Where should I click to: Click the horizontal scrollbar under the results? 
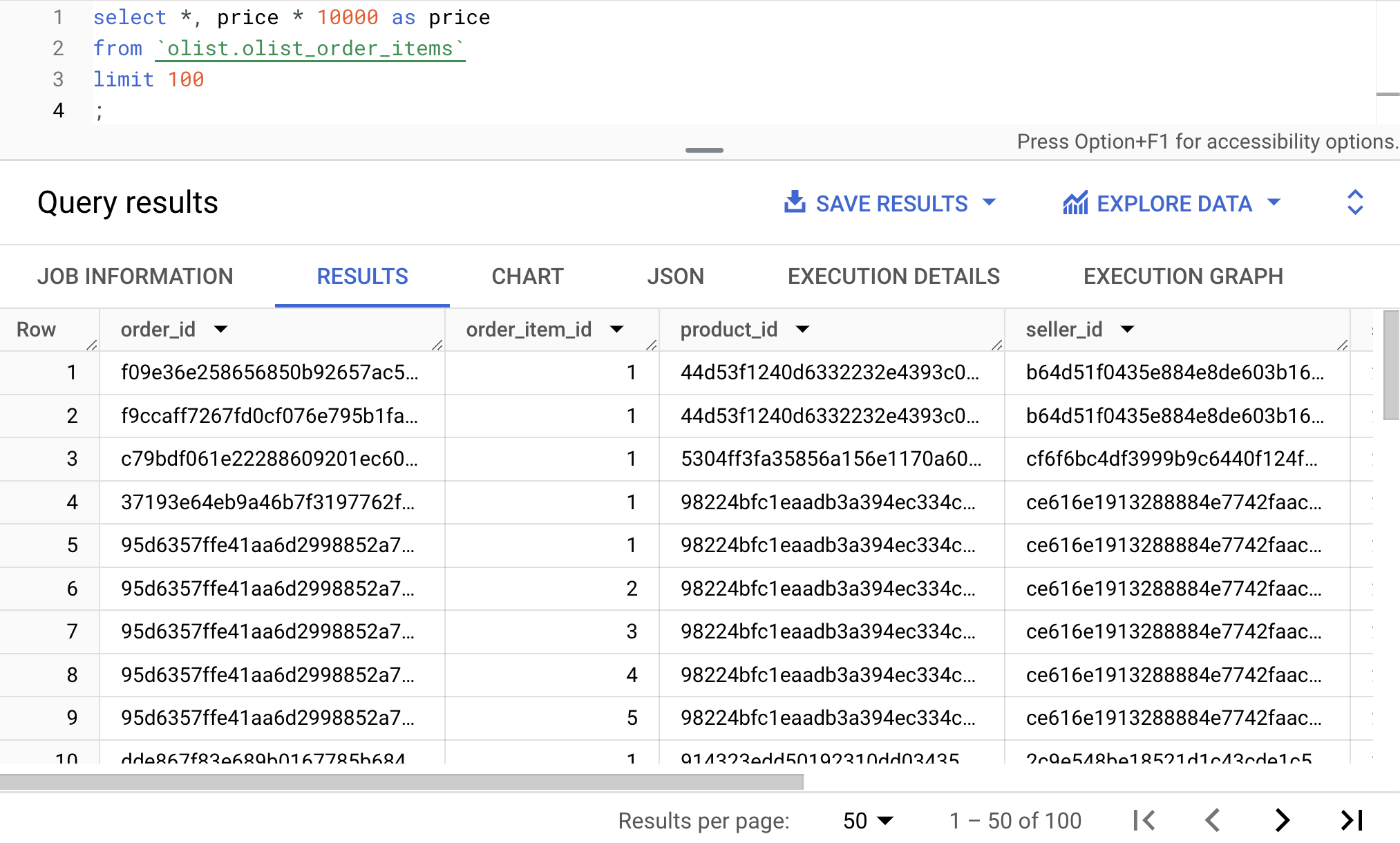coord(401,782)
